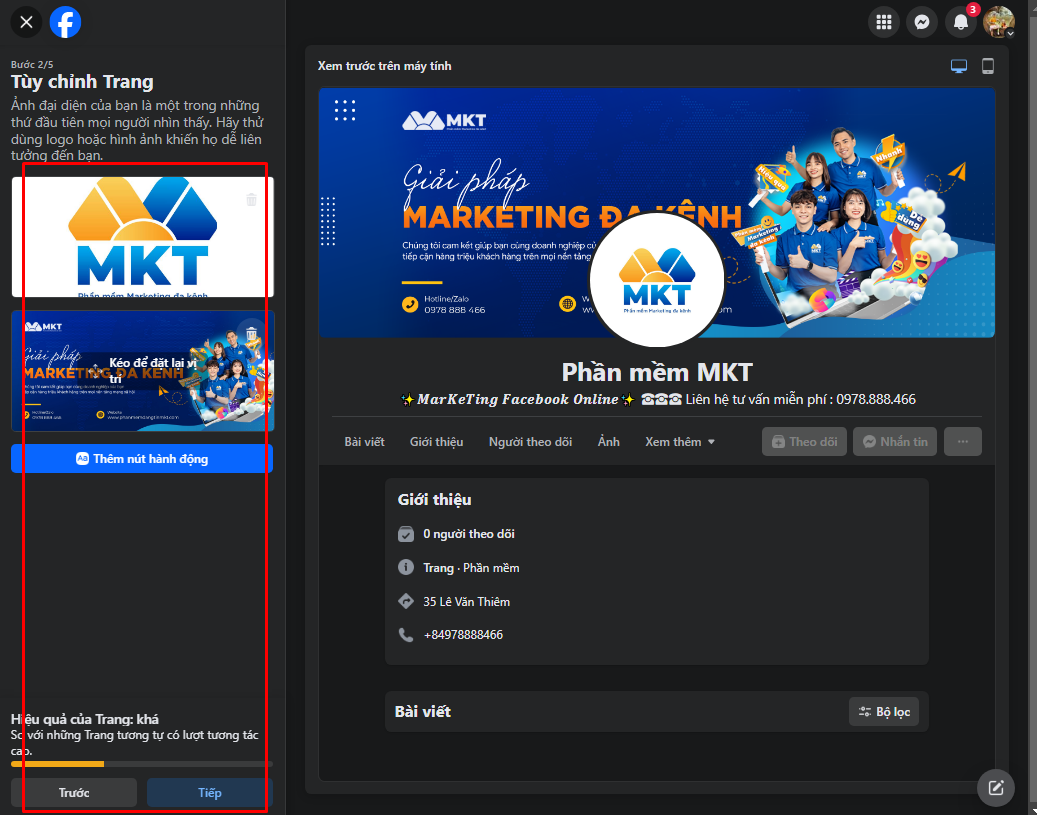Click the page effectiveness progress bar
The image size is (1037, 815).
(x=142, y=764)
